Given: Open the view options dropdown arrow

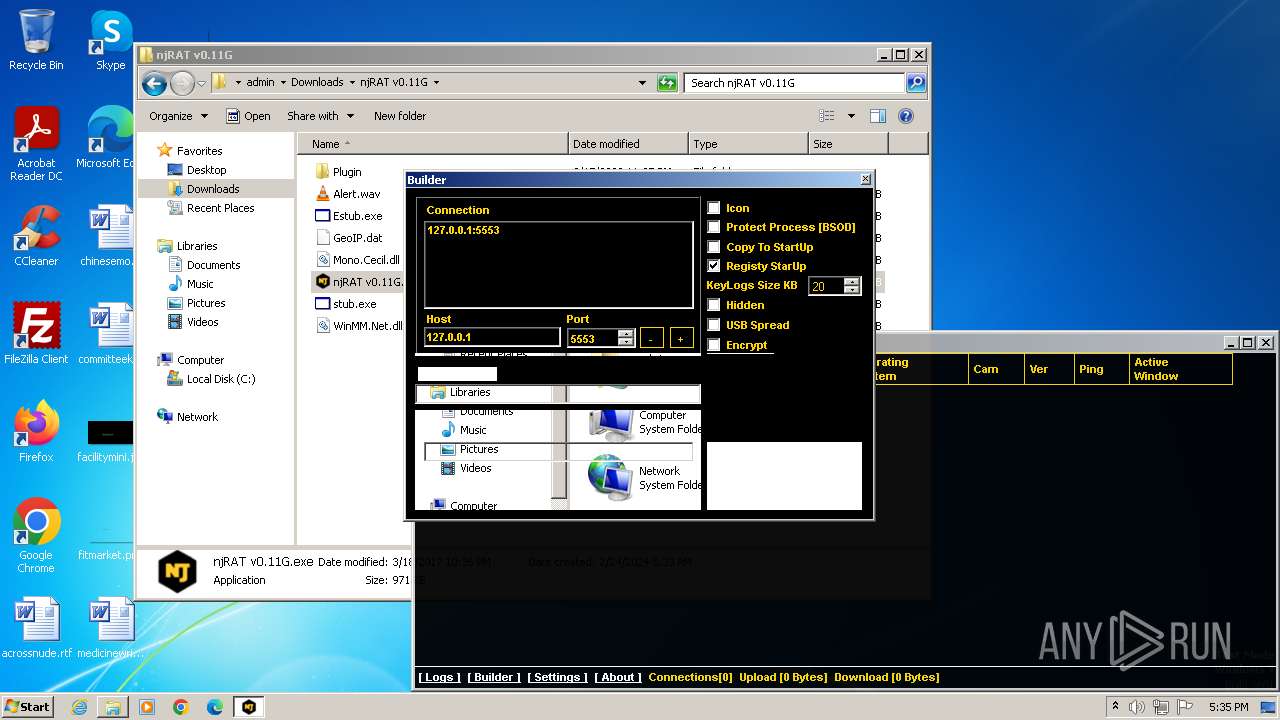Looking at the screenshot, I should (x=851, y=116).
